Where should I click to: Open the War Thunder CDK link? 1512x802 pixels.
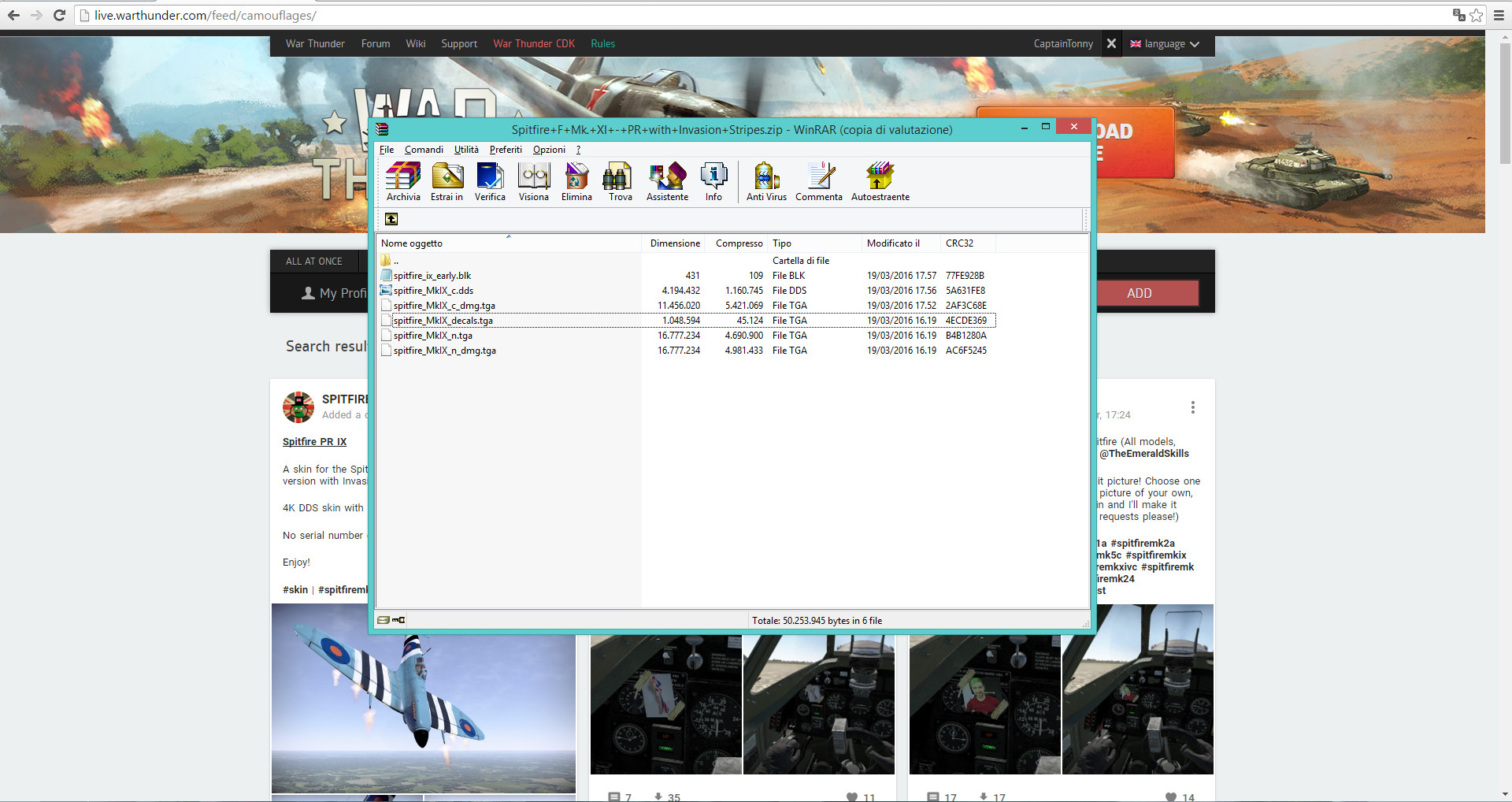click(x=534, y=43)
